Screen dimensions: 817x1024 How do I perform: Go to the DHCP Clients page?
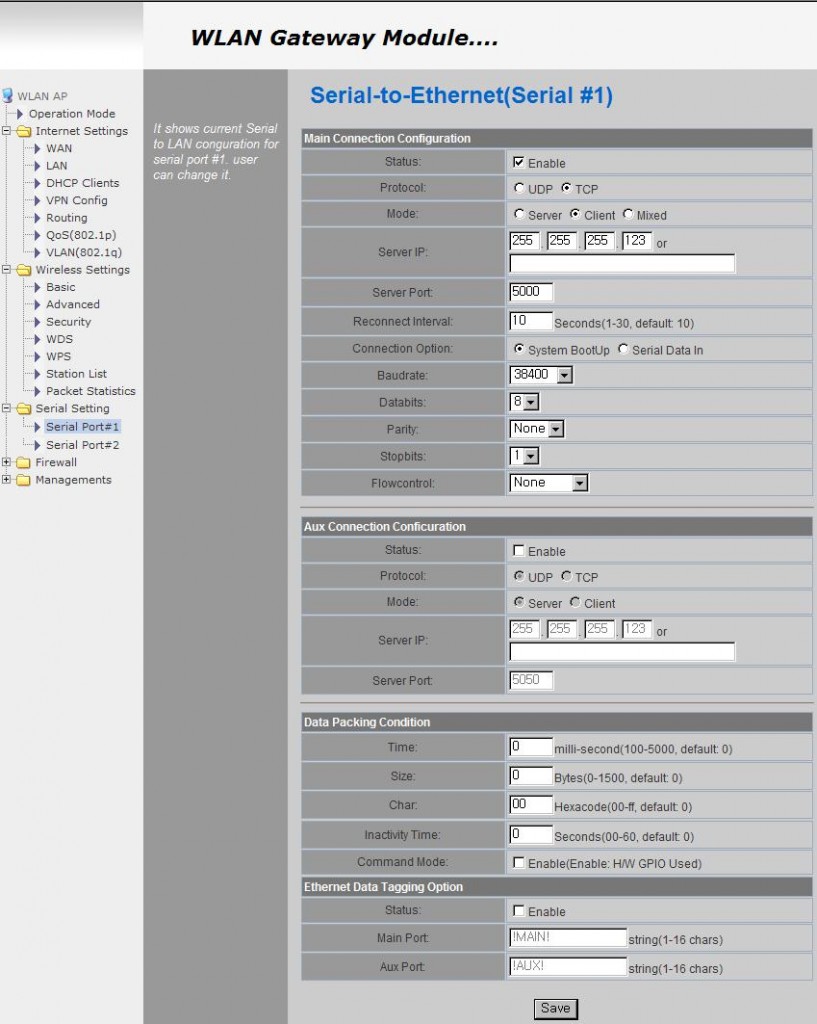[82, 183]
